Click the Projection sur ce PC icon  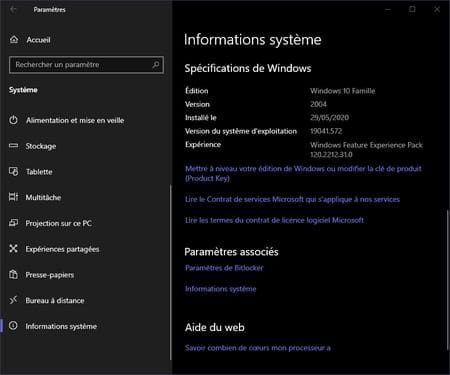13,223
